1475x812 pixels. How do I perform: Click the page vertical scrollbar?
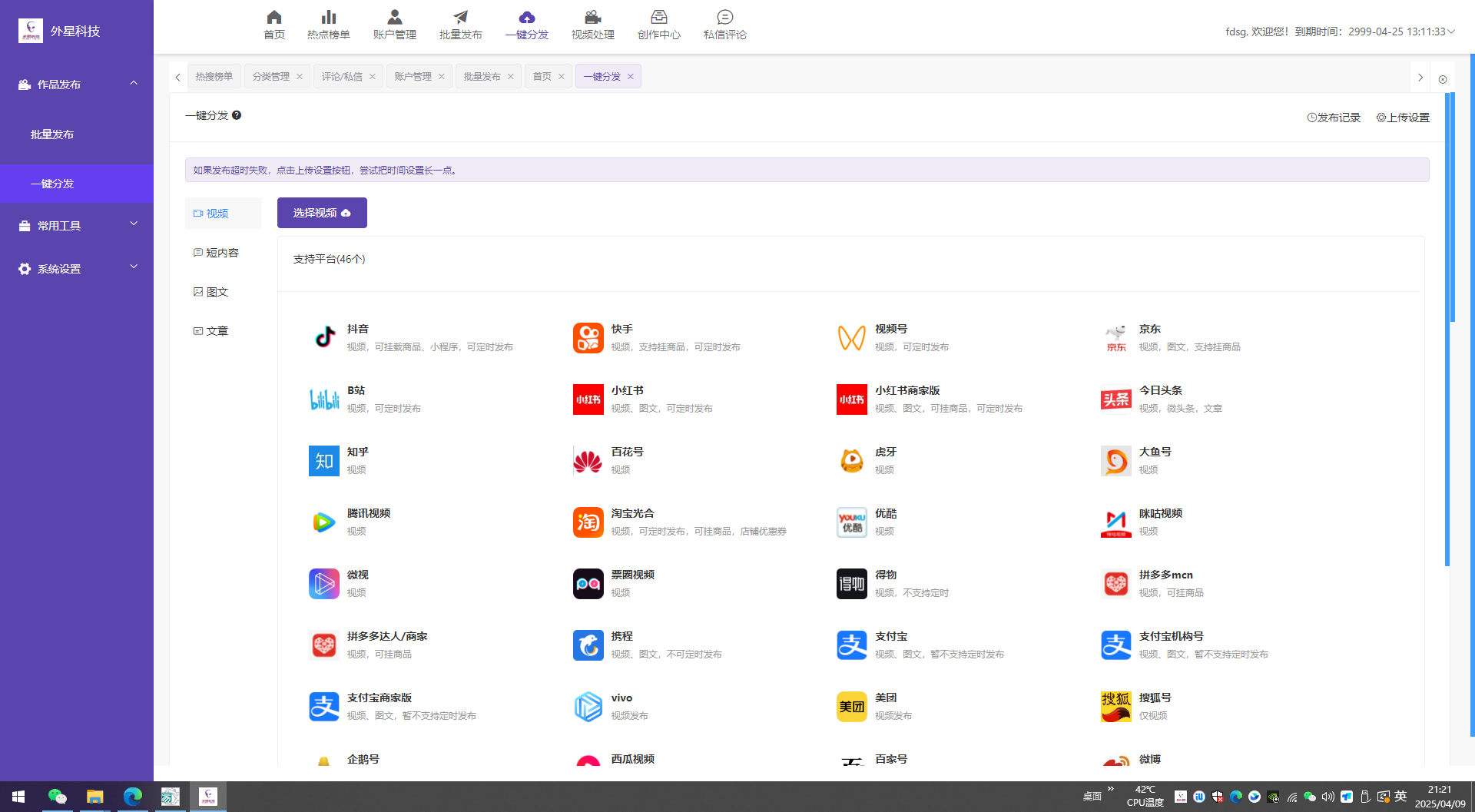pyautogui.click(x=1450, y=207)
